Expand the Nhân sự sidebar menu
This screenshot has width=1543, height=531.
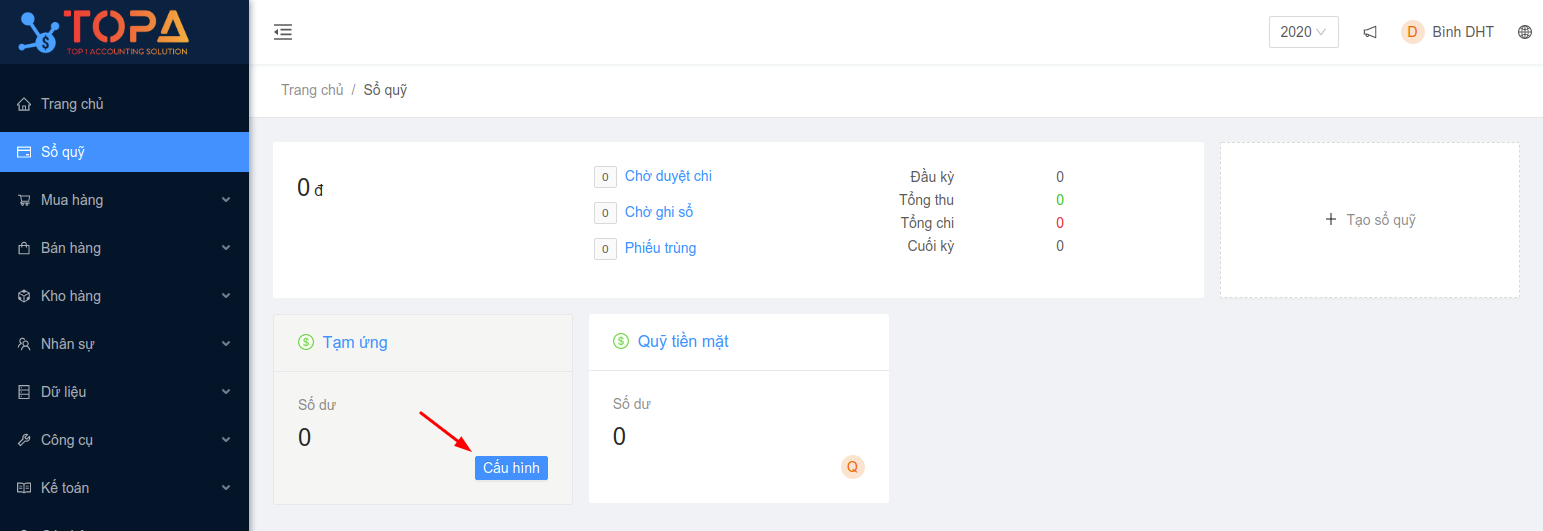[x=124, y=344]
